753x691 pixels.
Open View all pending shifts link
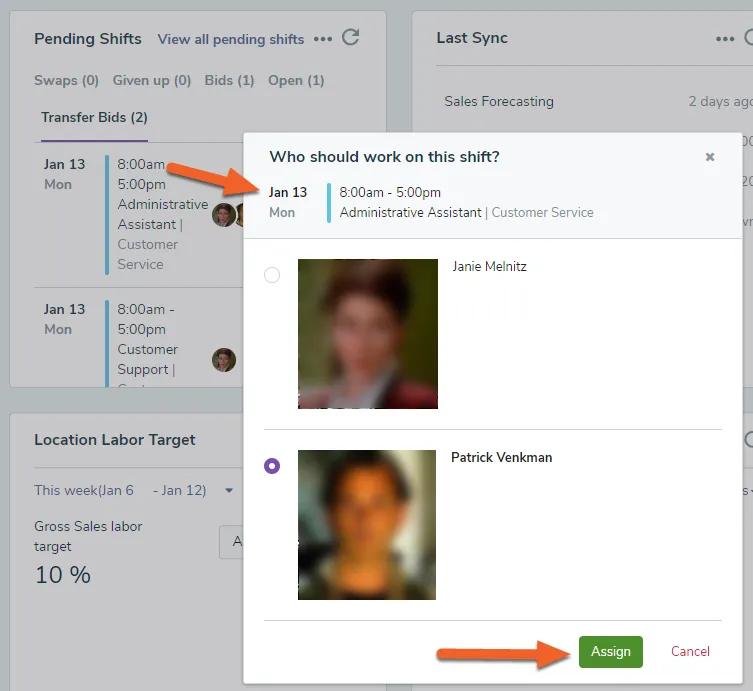(x=231, y=39)
